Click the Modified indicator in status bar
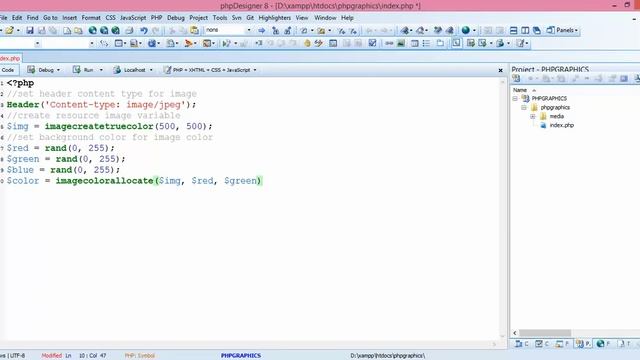Image resolution: width=640 pixels, height=360 pixels. (51, 356)
